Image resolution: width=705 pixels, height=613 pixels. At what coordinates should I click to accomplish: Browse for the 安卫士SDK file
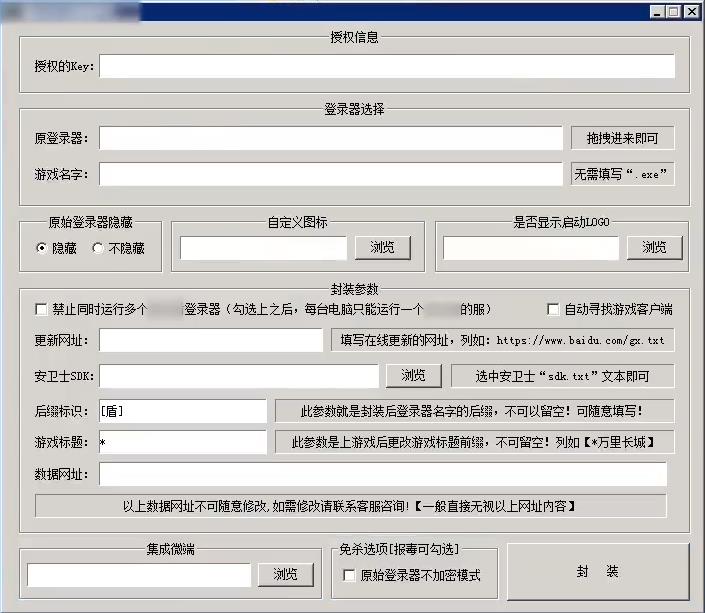(x=414, y=375)
